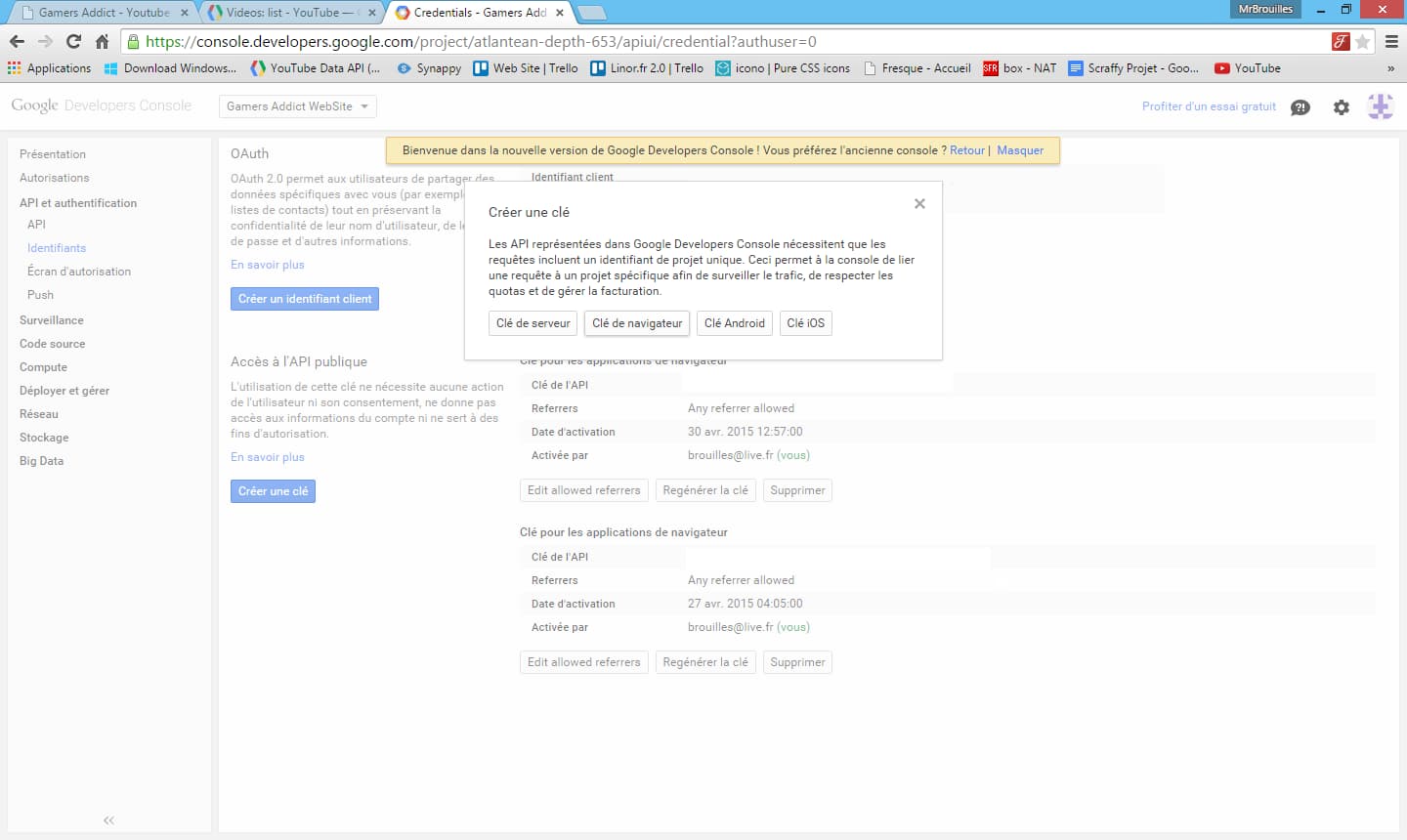Click the feedback help icon near settings
Image resolution: width=1407 pixels, height=840 pixels.
tap(1300, 107)
